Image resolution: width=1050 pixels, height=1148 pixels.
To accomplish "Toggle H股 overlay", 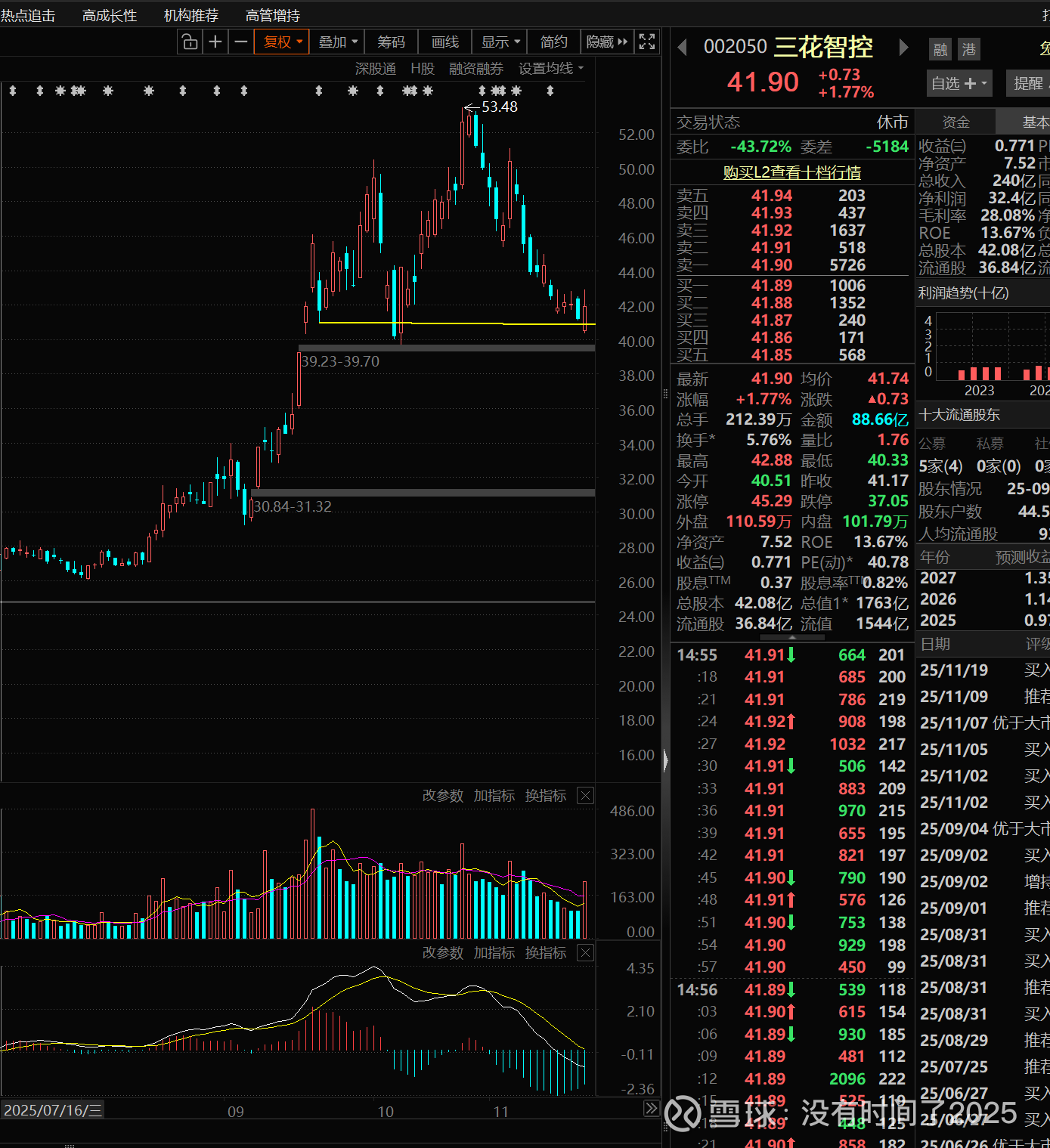I will point(423,69).
